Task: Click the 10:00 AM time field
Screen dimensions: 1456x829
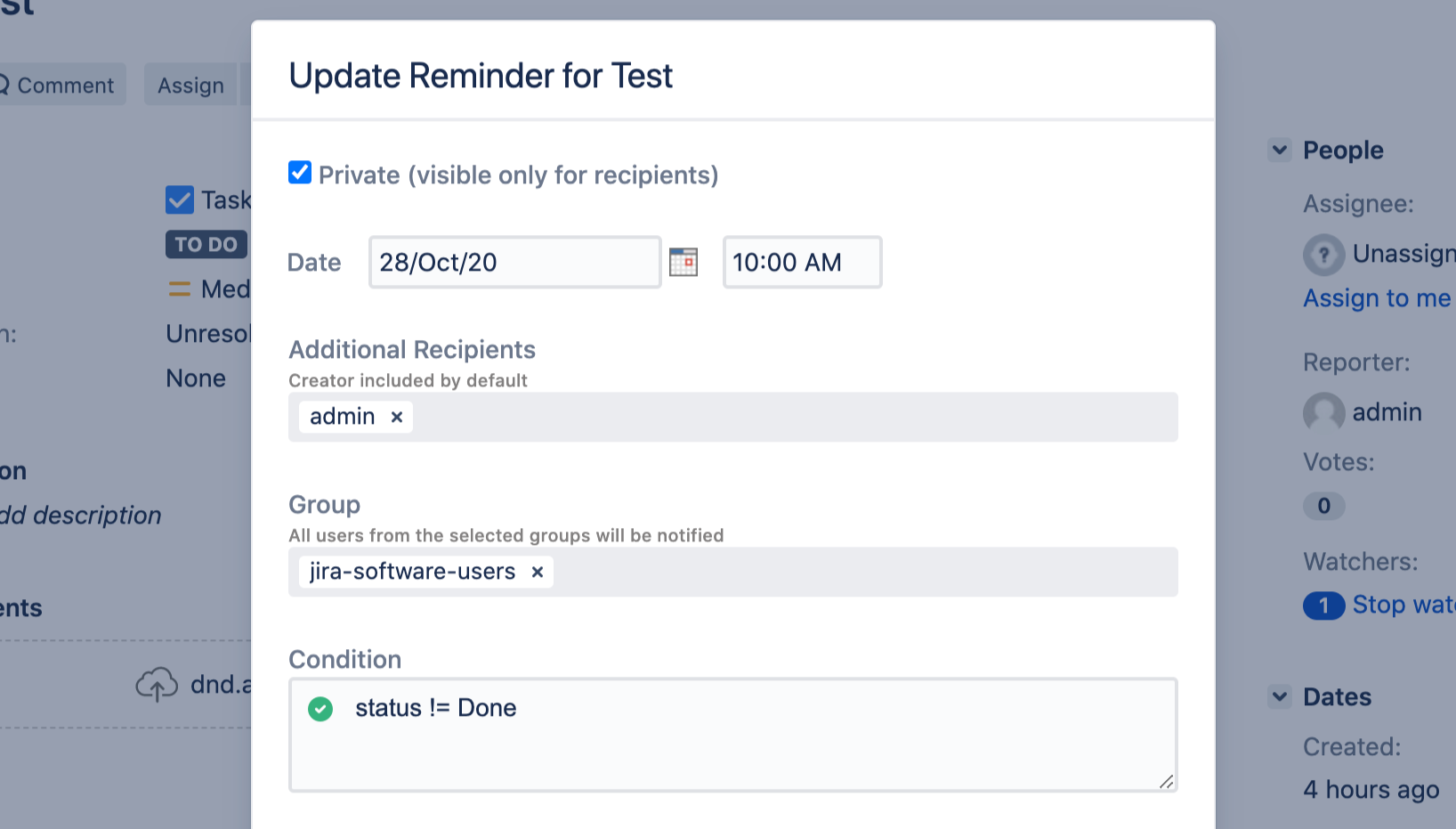Action: click(x=802, y=262)
